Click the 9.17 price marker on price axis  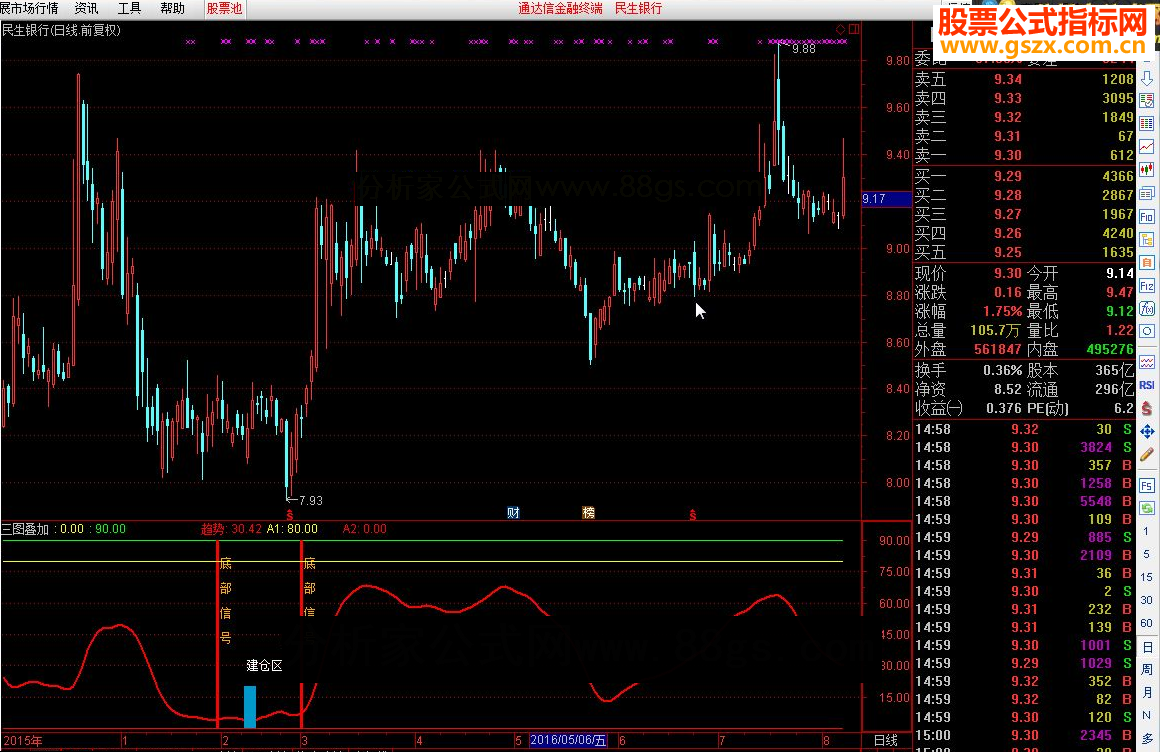point(886,199)
